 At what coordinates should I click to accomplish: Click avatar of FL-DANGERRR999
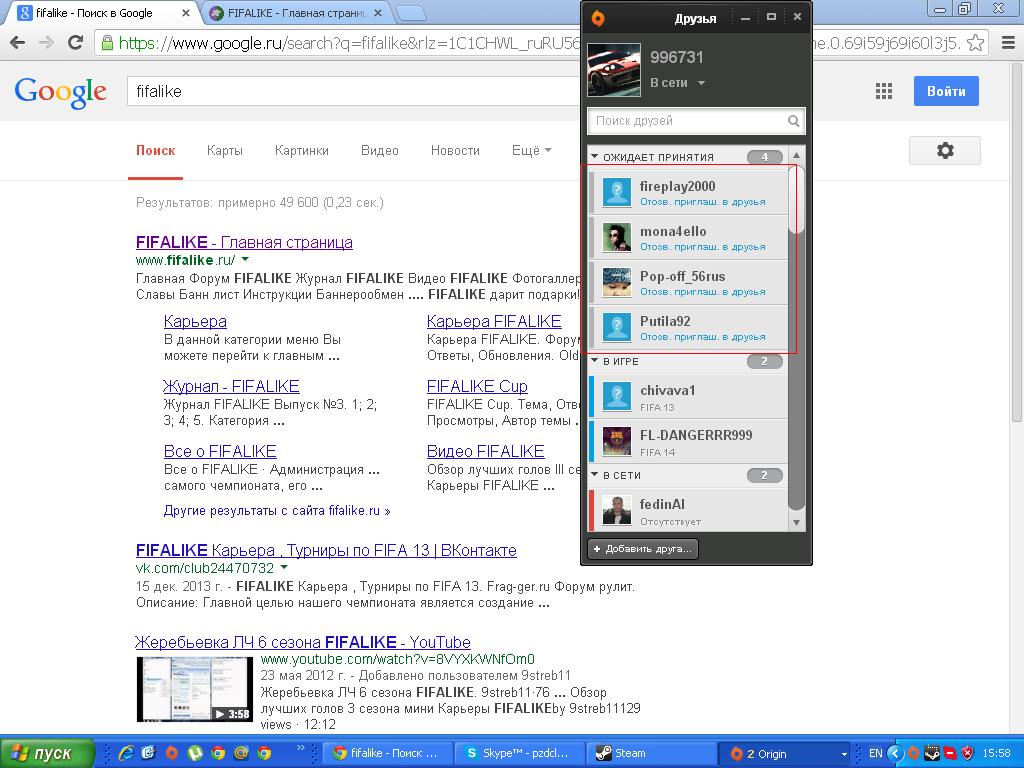pos(616,441)
